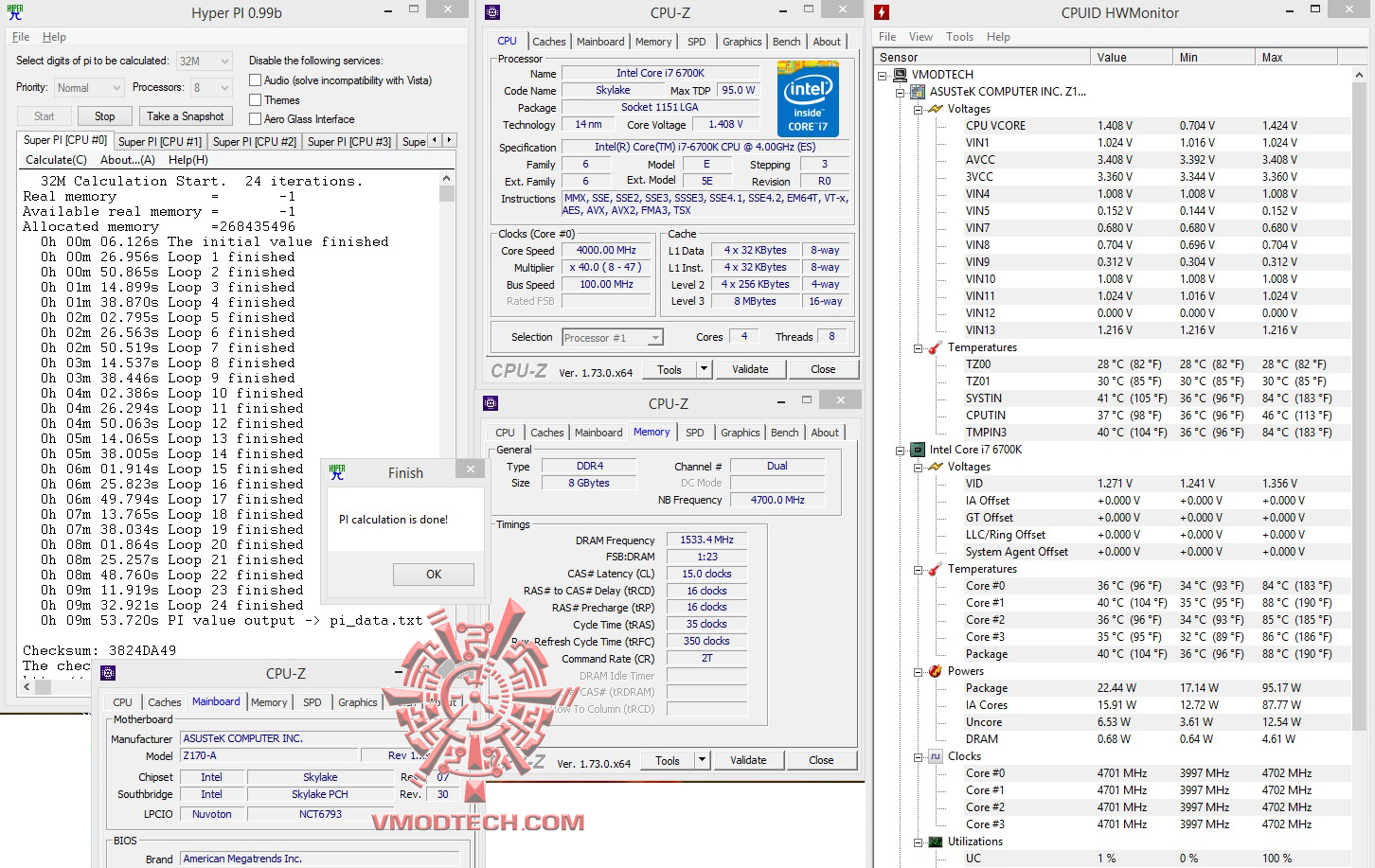Click the right tab-scroll arrow in Hyper PI
Screen dimensions: 1375x868
(x=450, y=140)
